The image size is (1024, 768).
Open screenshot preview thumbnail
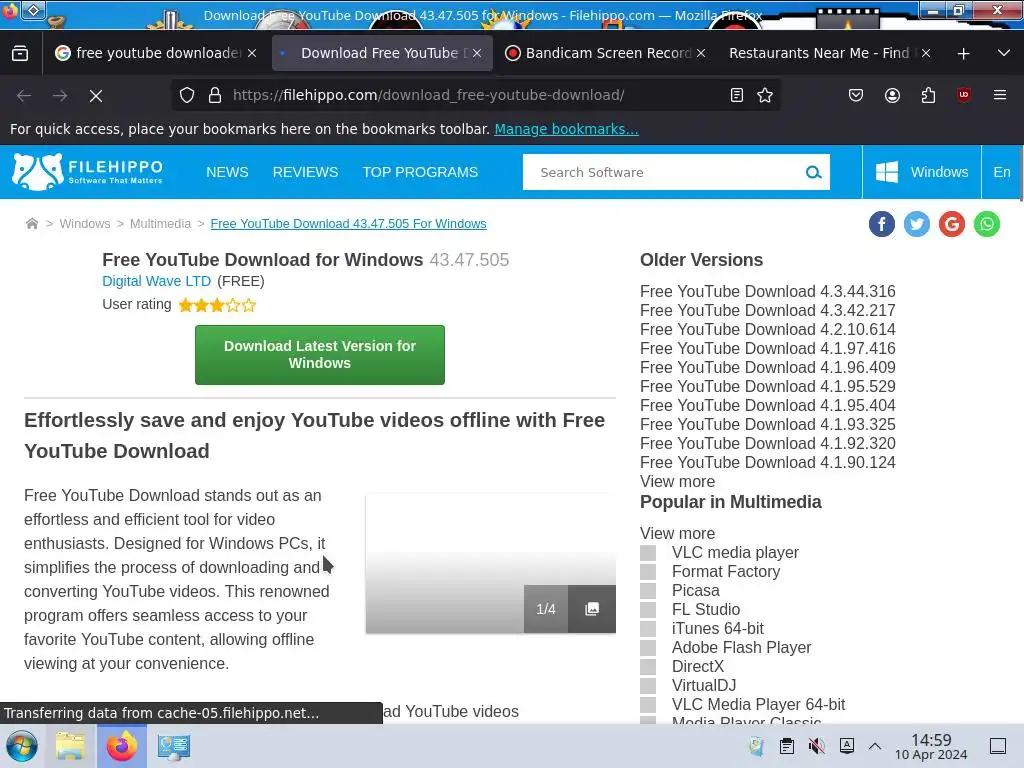tap(490, 563)
